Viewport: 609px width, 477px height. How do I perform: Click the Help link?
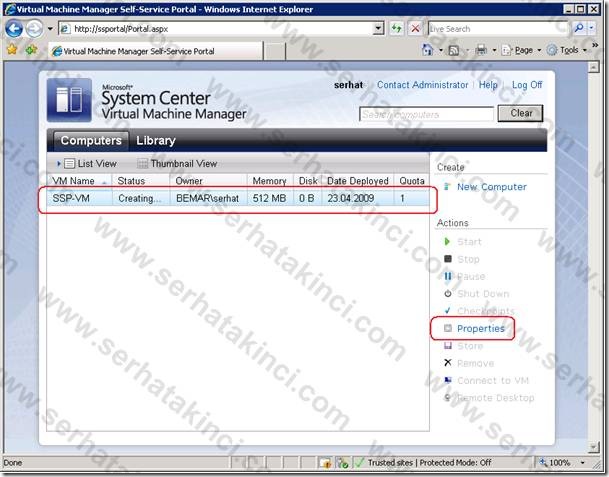point(488,85)
